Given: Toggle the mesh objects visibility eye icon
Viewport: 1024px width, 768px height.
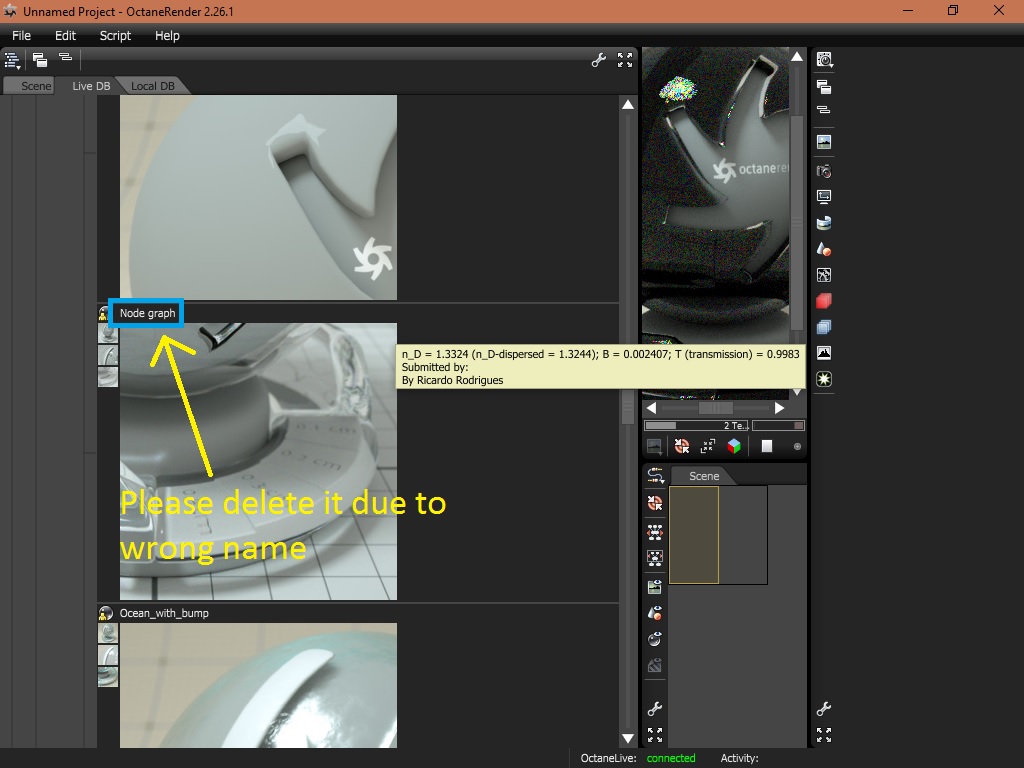Looking at the screenshot, I should pyautogui.click(x=654, y=613).
